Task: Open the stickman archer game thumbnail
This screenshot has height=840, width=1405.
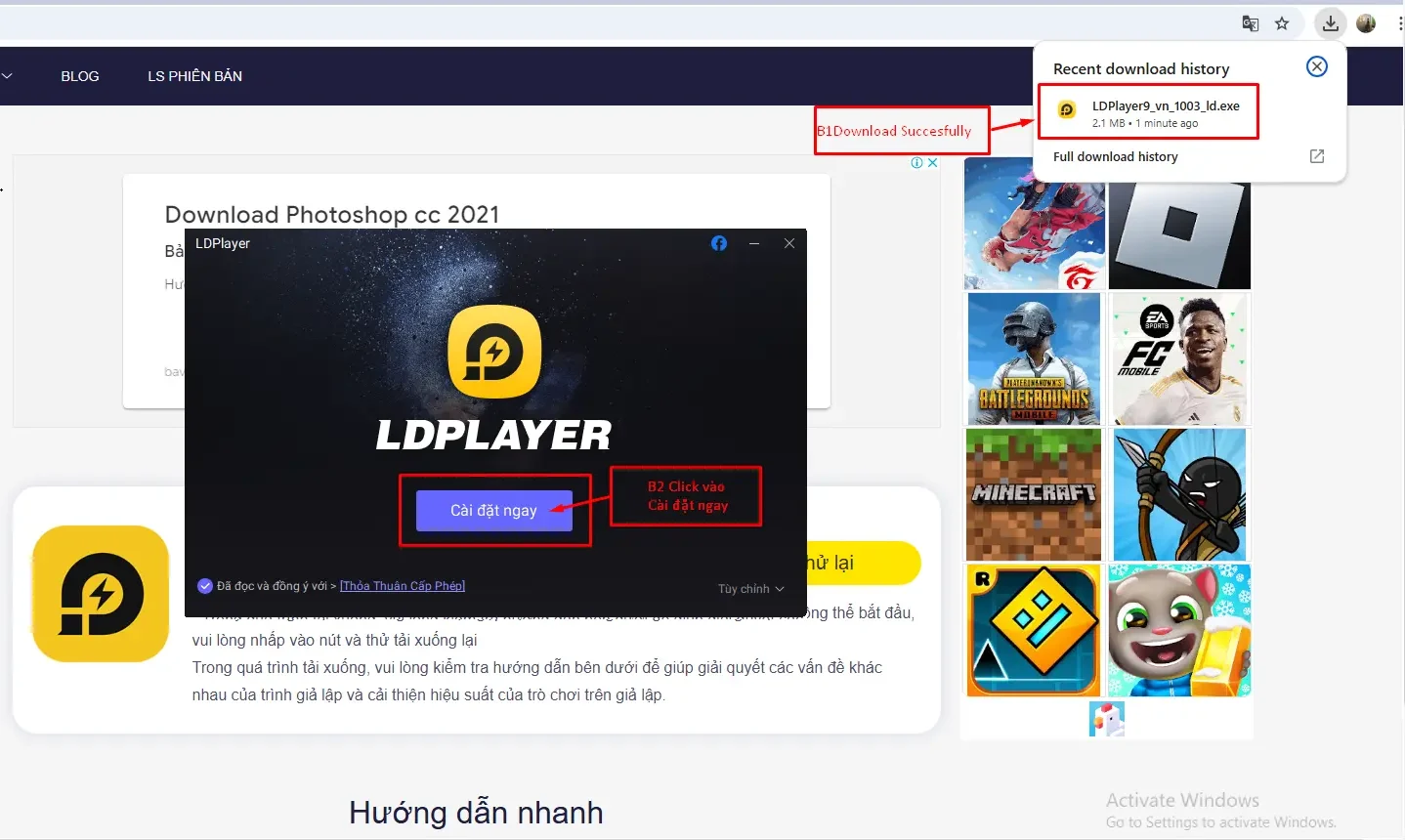Action: point(1180,494)
